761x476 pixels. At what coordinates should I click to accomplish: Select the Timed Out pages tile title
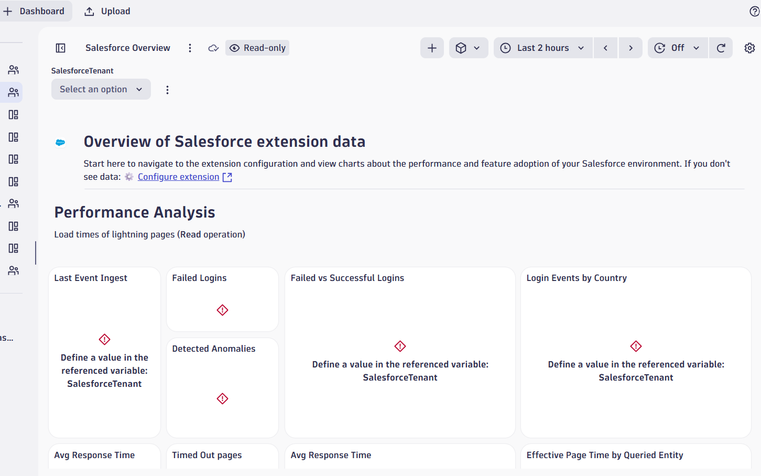tap(207, 455)
